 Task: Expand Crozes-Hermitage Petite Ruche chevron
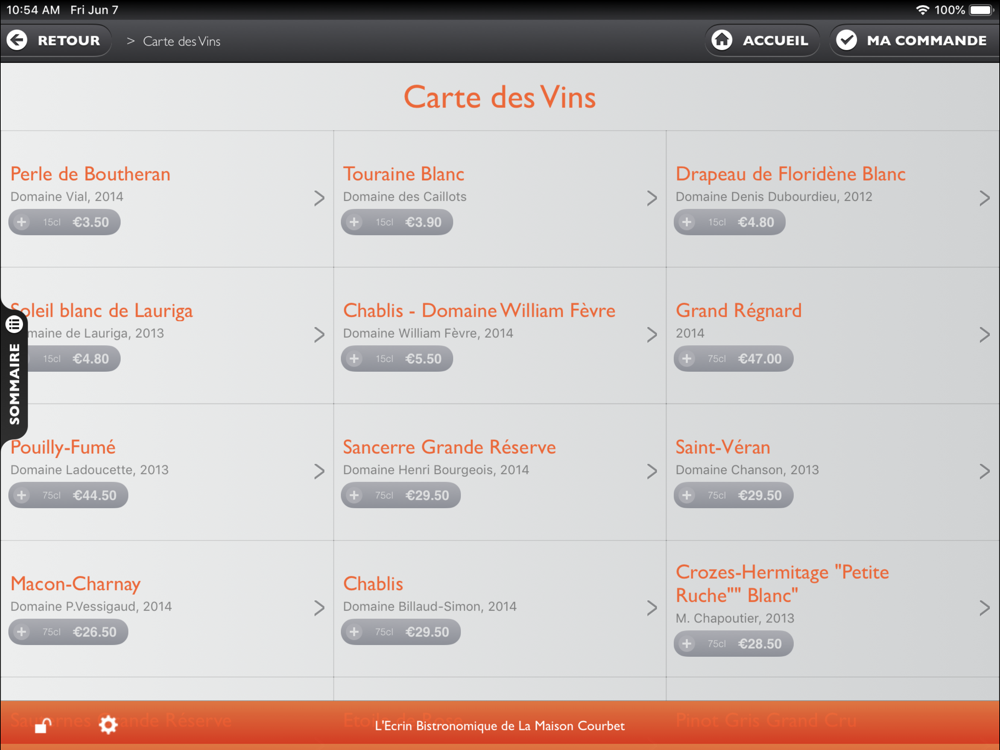[x=985, y=608]
